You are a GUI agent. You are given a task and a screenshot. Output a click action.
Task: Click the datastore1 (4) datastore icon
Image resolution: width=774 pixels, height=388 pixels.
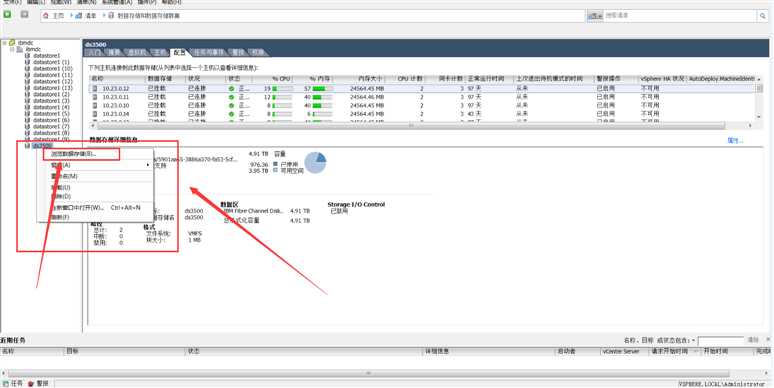(28, 107)
